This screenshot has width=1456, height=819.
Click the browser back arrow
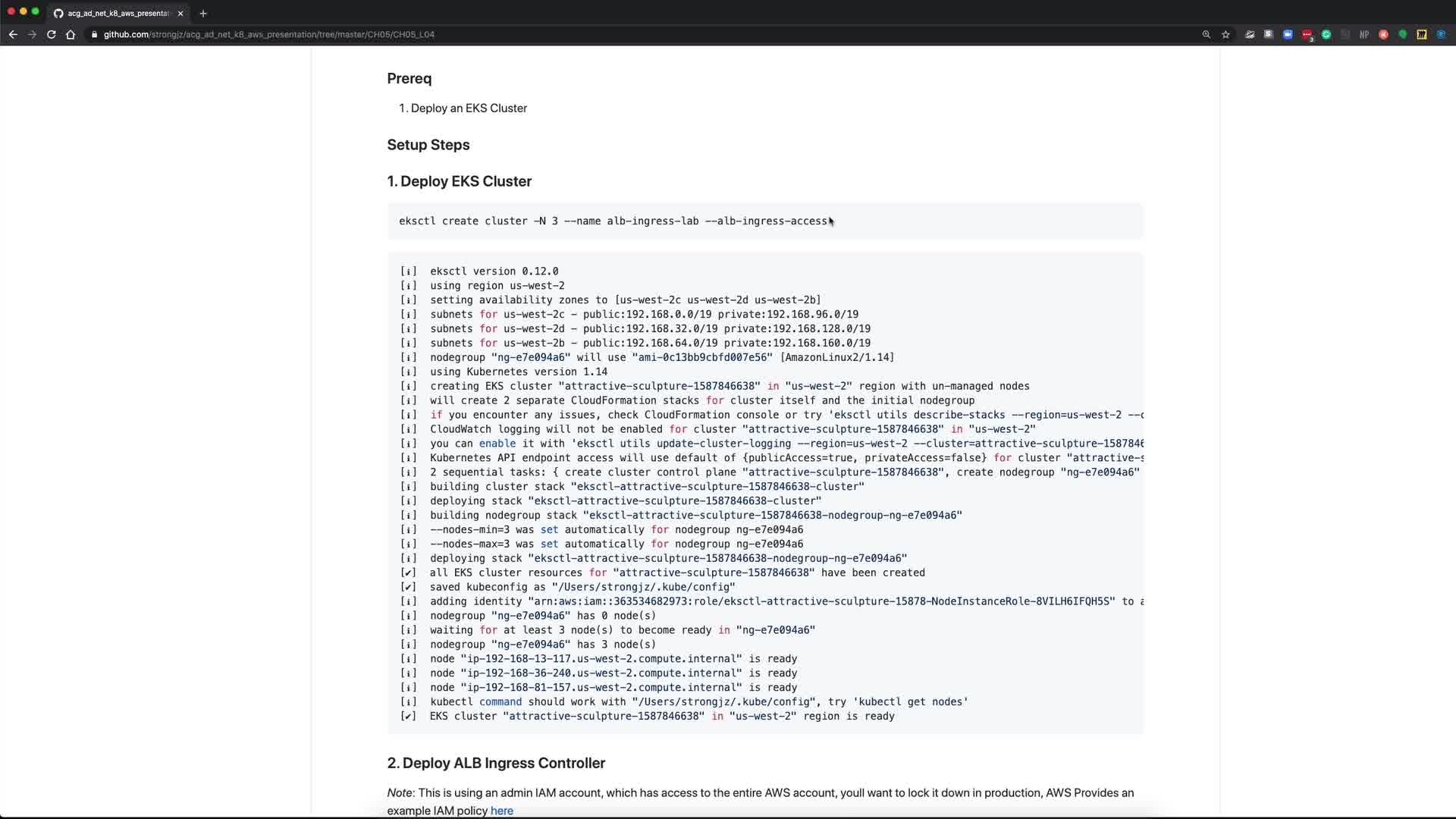coord(13,34)
